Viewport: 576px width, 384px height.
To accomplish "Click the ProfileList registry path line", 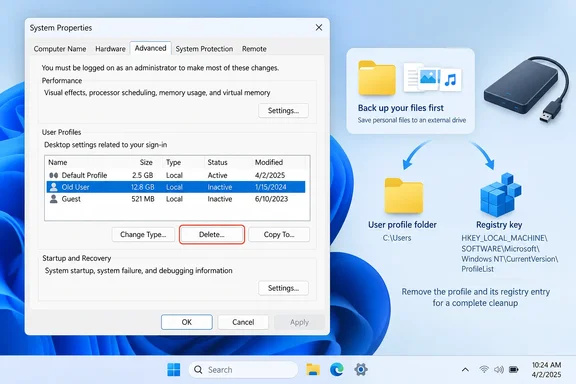I will click(x=478, y=269).
